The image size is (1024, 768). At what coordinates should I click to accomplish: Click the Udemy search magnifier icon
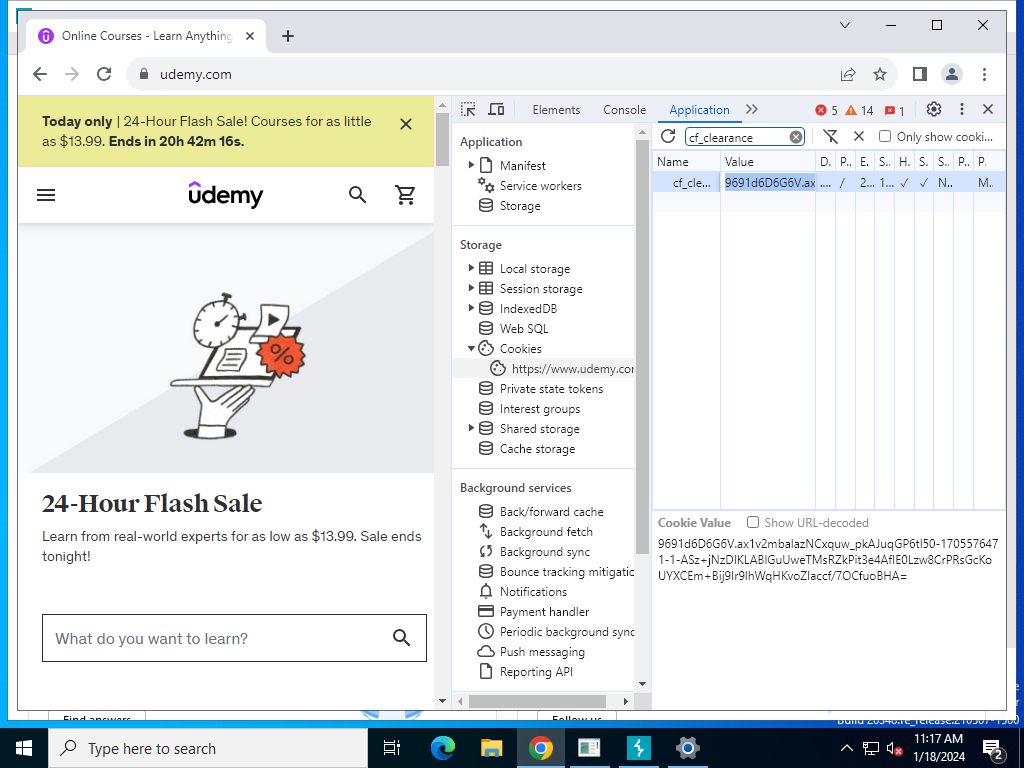click(357, 195)
